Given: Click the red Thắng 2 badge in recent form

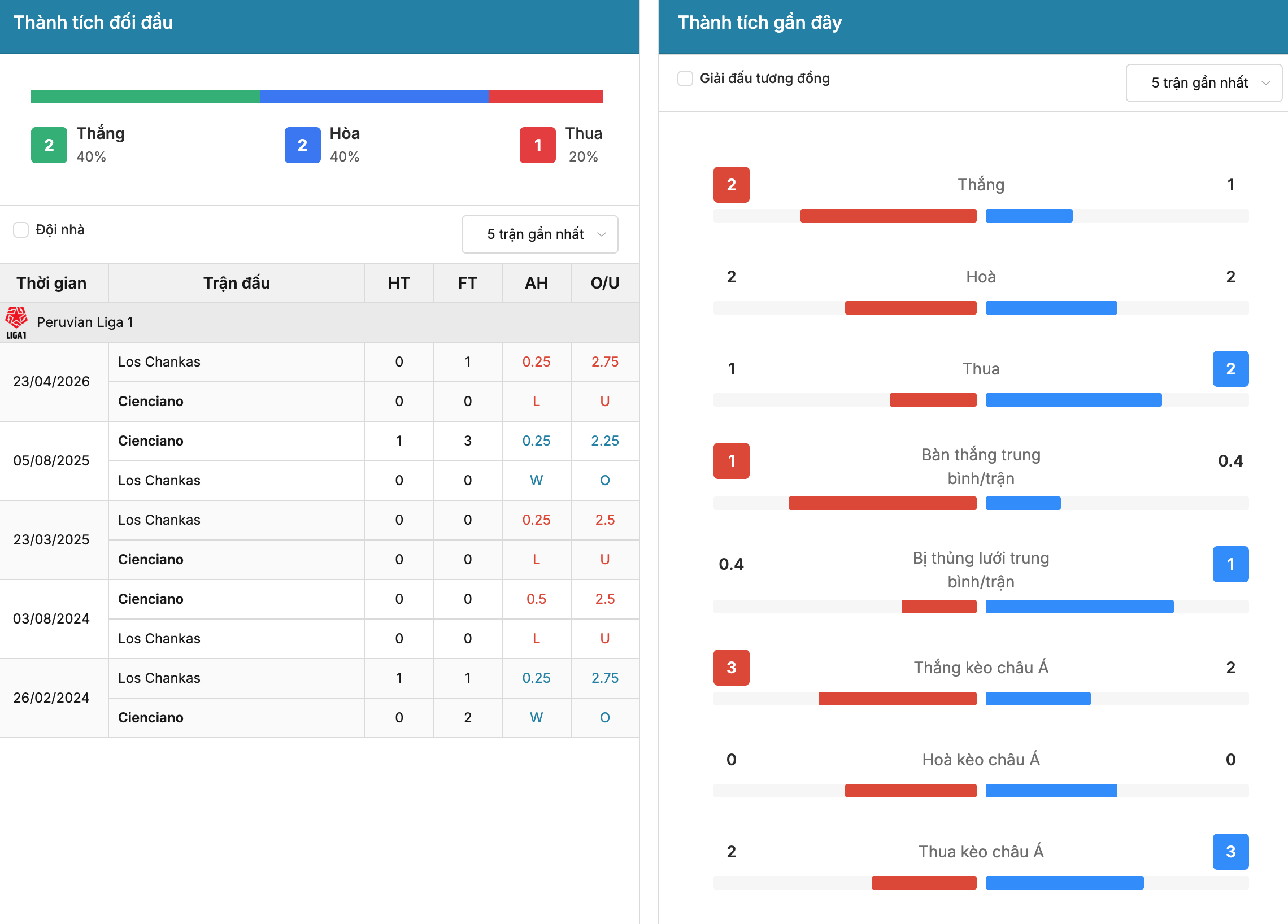Looking at the screenshot, I should click(x=732, y=185).
